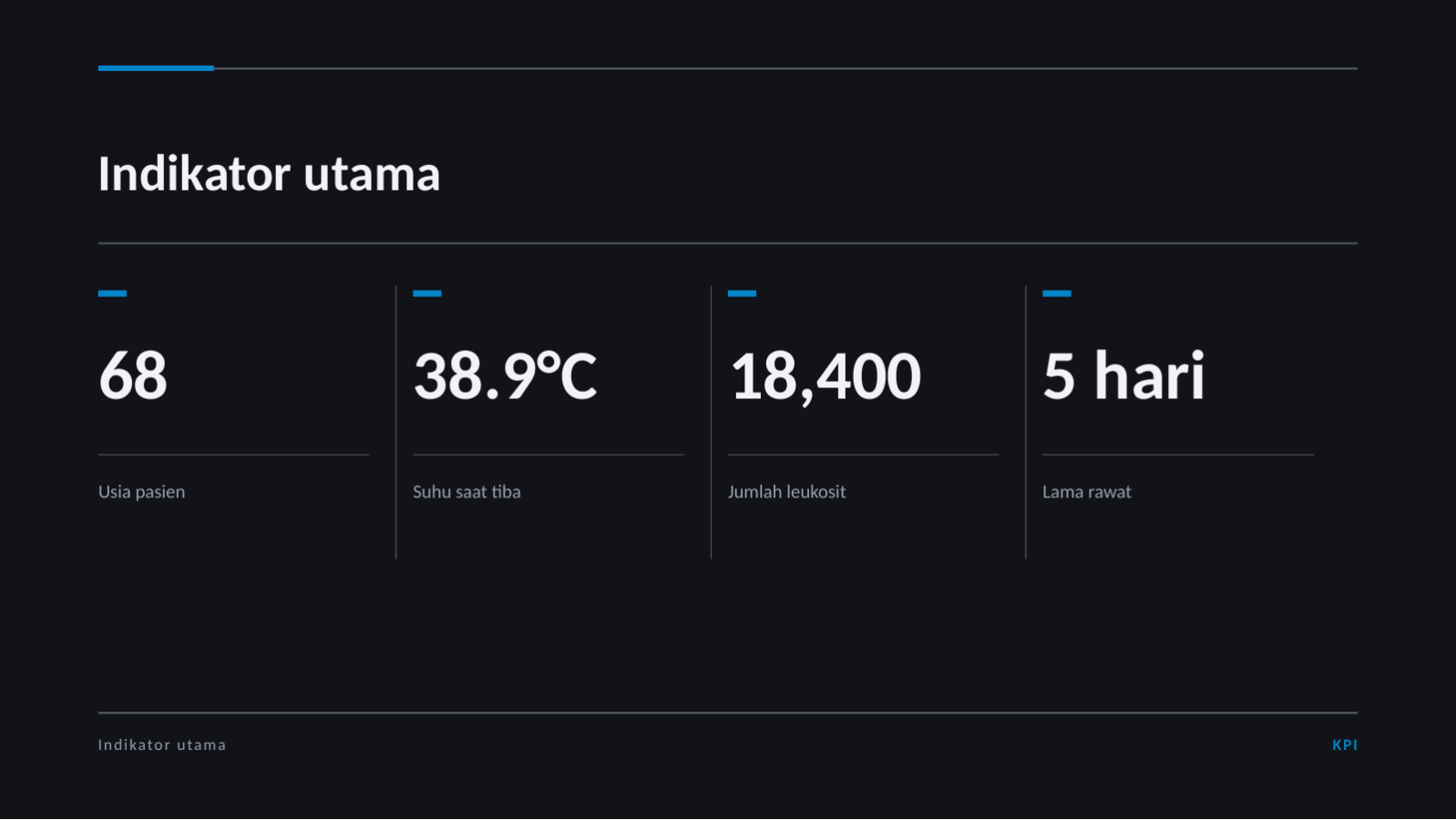Click the 'Lama rawat' label

coord(1086,492)
